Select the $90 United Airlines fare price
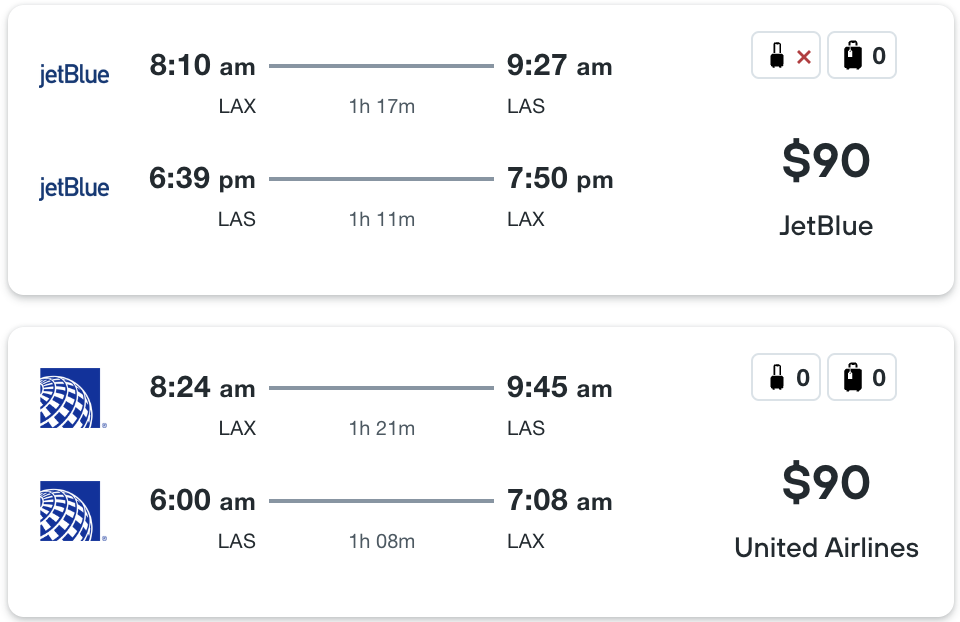The width and height of the screenshot is (960, 622). click(826, 483)
